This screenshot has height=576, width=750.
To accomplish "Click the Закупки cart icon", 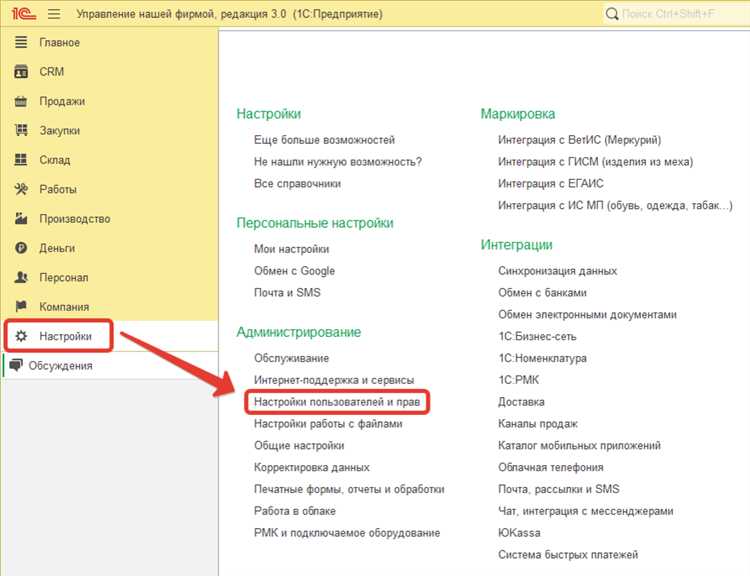I will click(x=21, y=130).
